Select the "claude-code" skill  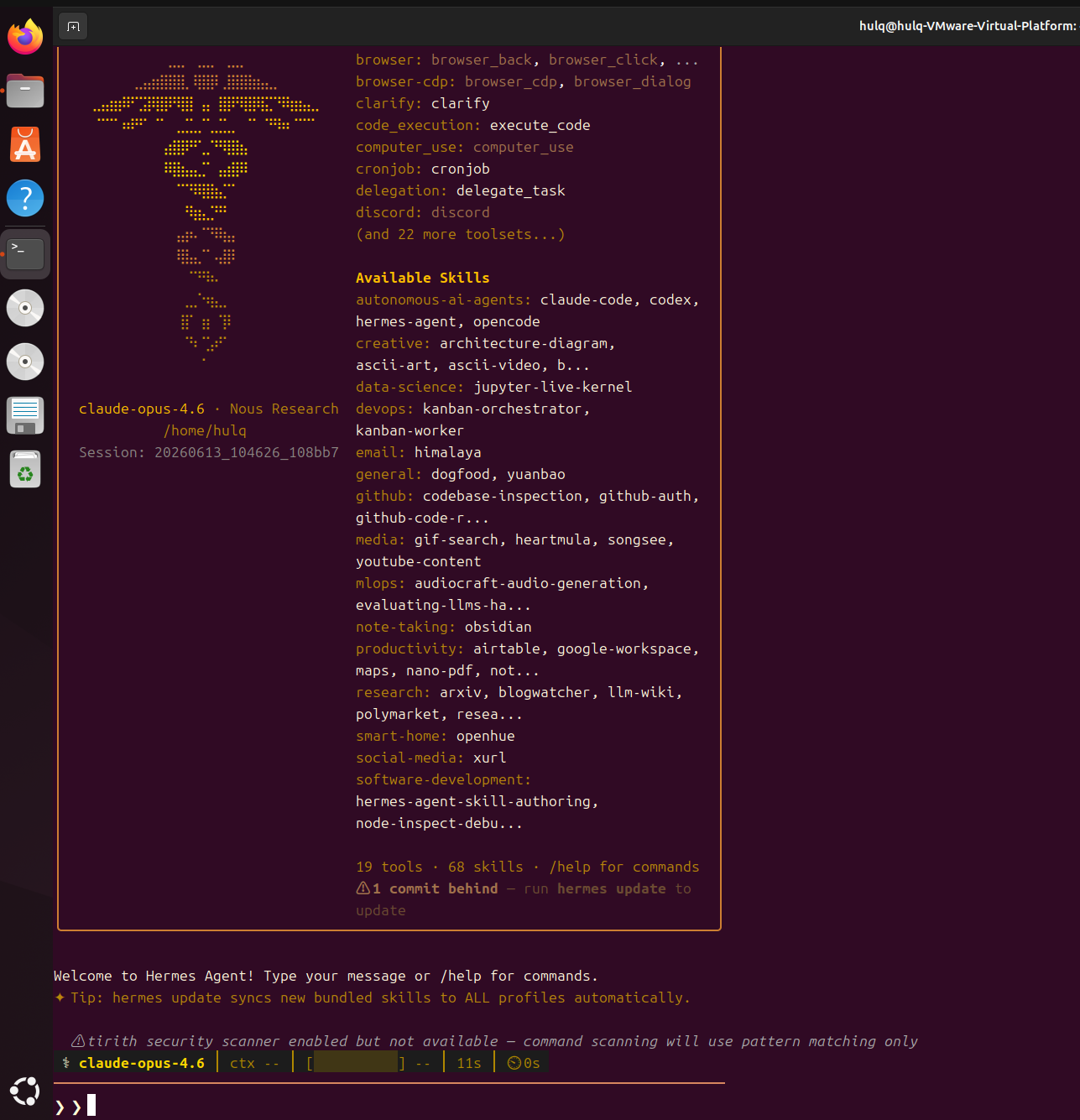pyautogui.click(x=587, y=300)
